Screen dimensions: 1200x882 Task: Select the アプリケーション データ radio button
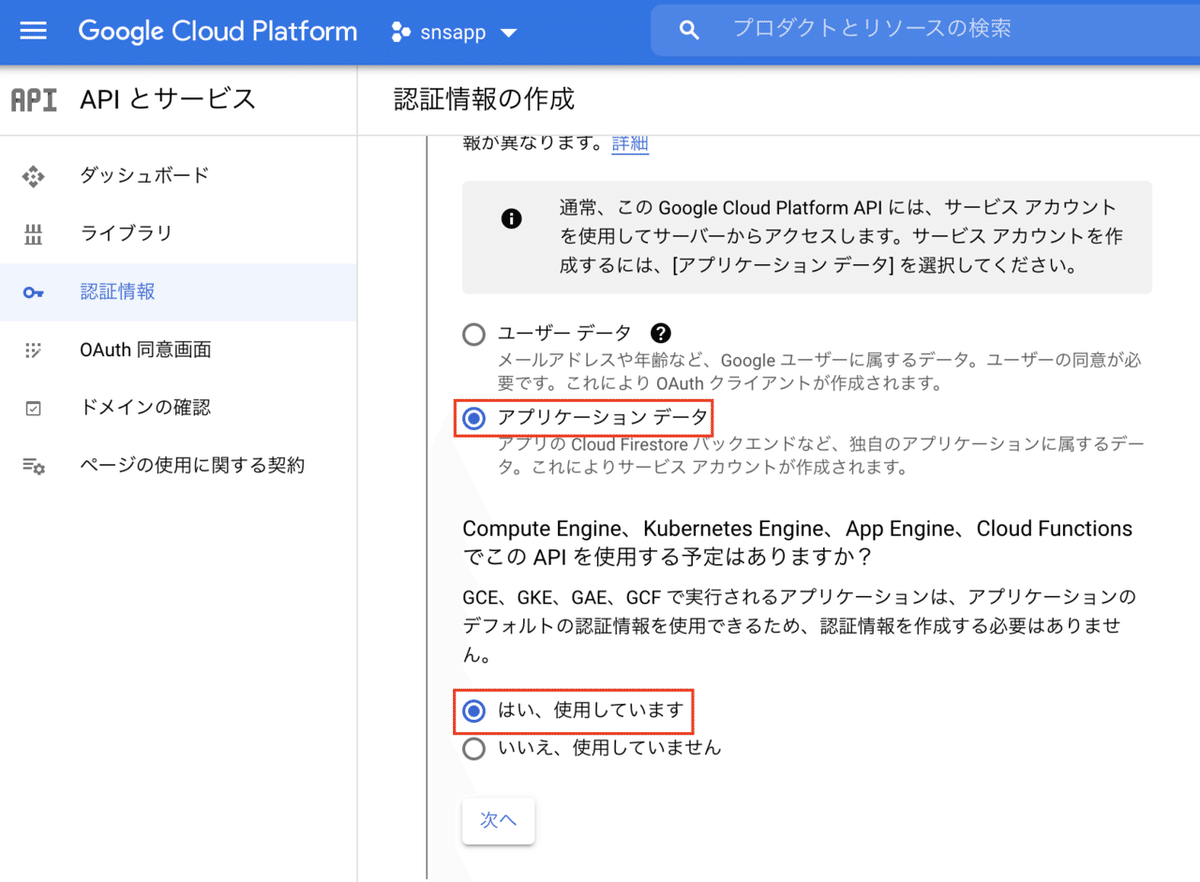coord(474,418)
